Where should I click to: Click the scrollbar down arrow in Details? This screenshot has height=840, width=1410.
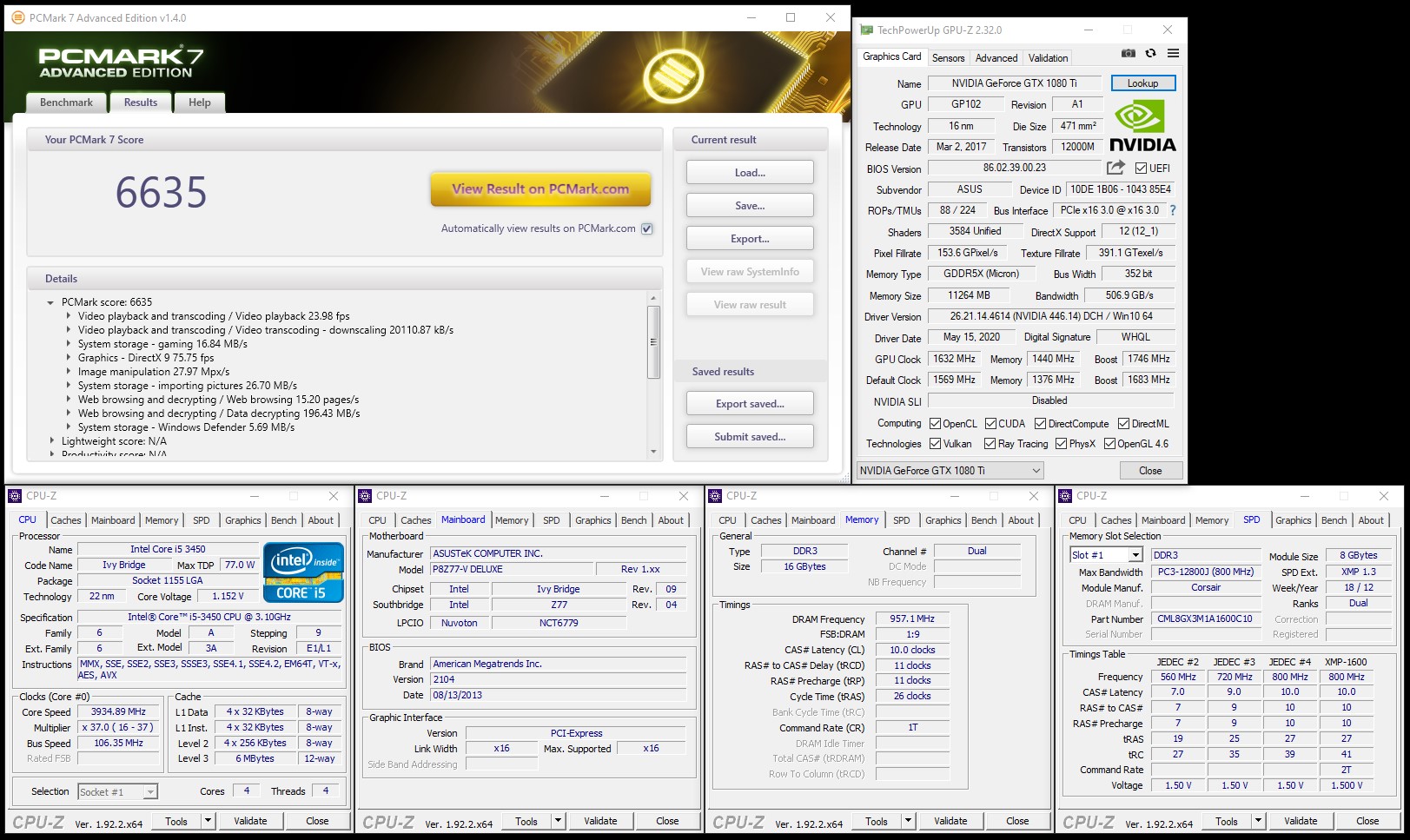coord(653,451)
